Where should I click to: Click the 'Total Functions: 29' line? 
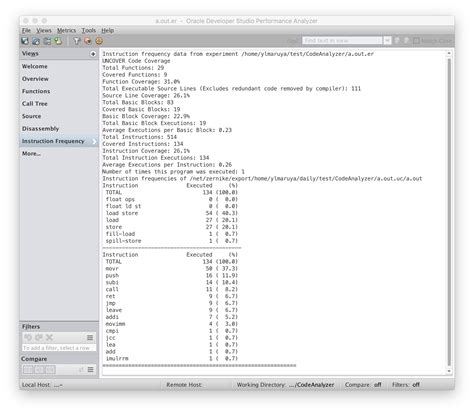coord(133,68)
